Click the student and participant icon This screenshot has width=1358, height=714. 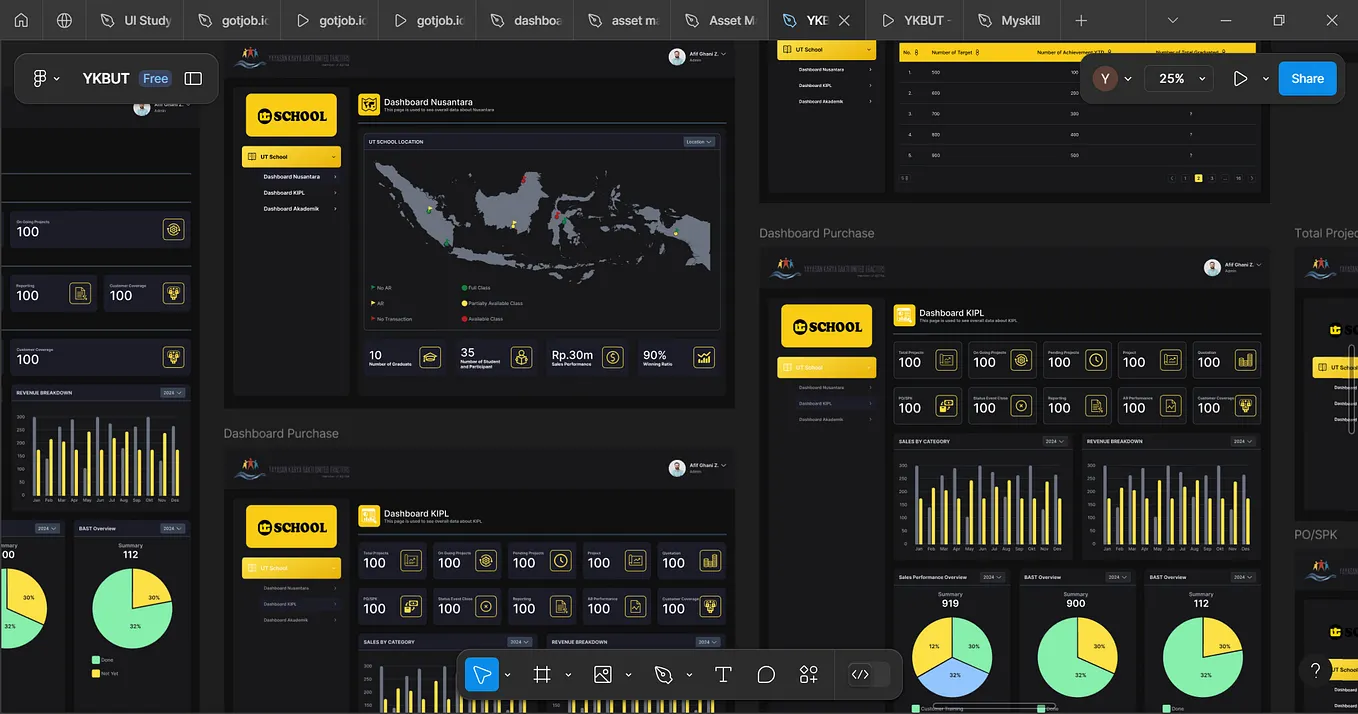pyautogui.click(x=521, y=357)
